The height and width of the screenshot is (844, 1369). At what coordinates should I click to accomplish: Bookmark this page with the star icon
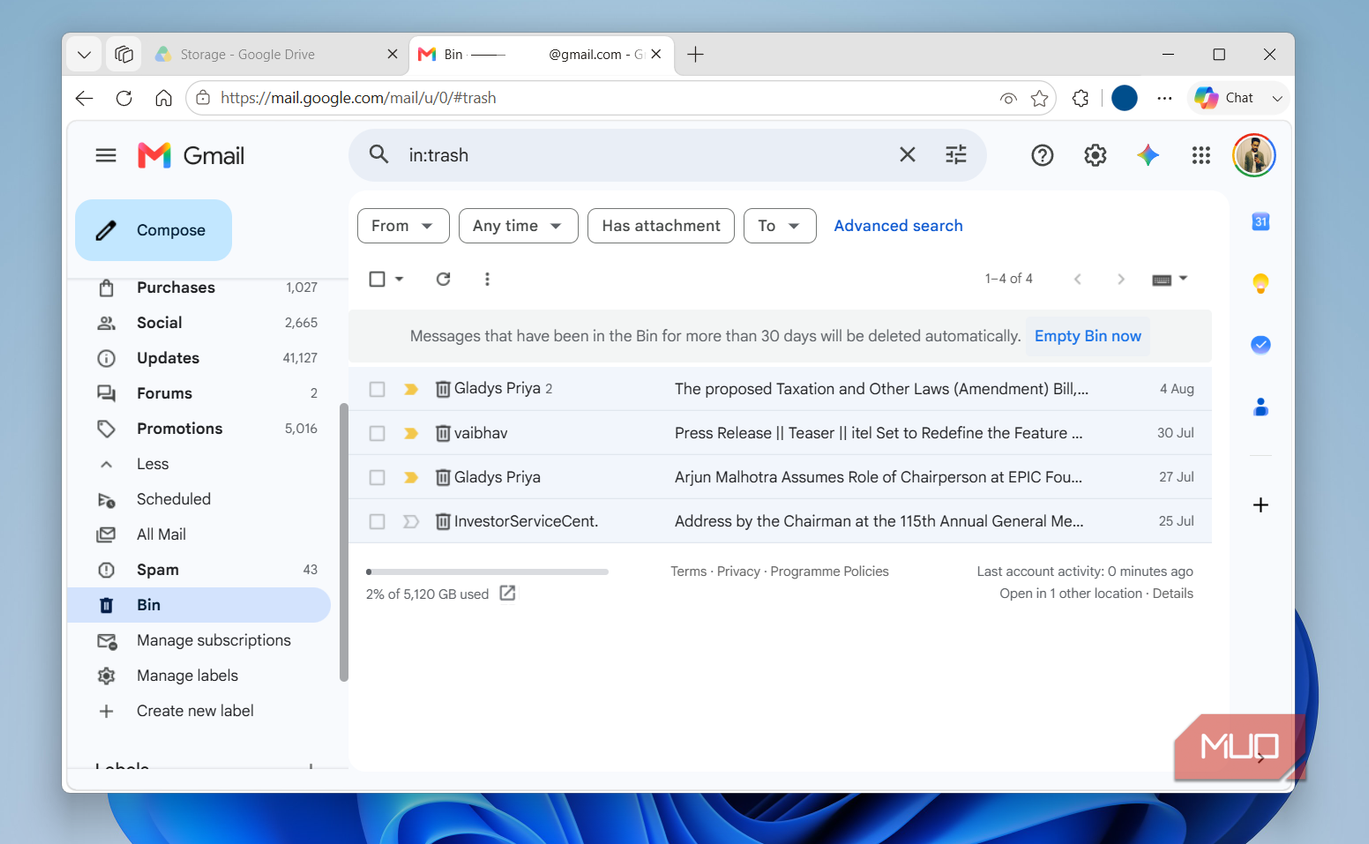(1039, 98)
